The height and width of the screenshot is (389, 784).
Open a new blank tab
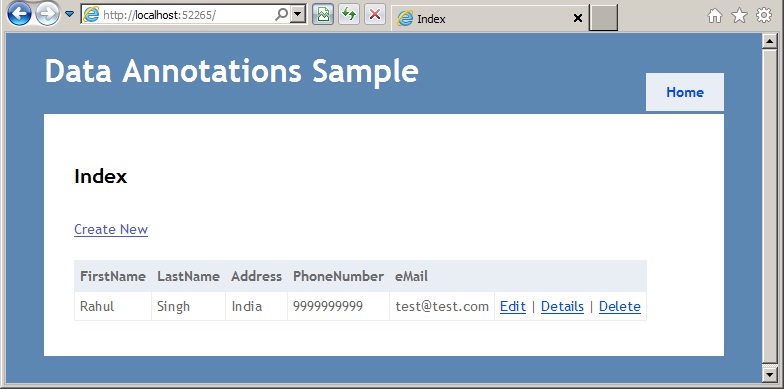(604, 18)
